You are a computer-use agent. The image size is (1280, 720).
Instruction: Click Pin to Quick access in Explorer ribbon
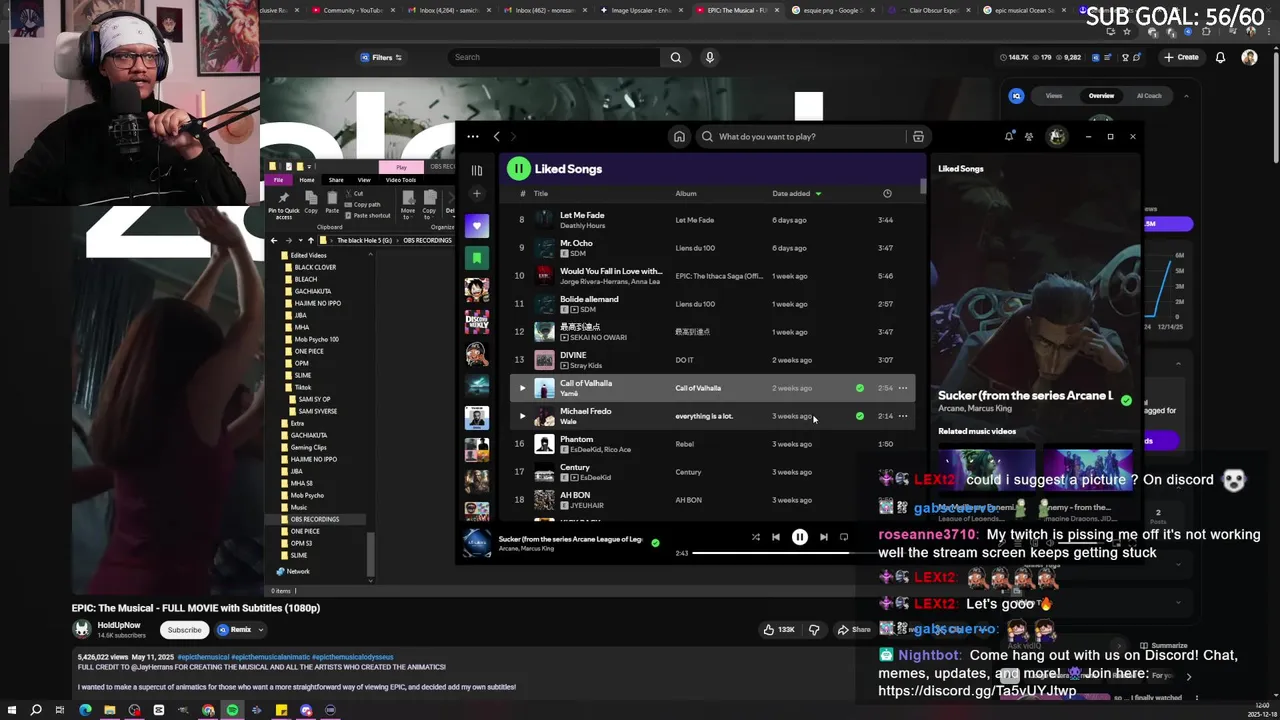tap(284, 204)
